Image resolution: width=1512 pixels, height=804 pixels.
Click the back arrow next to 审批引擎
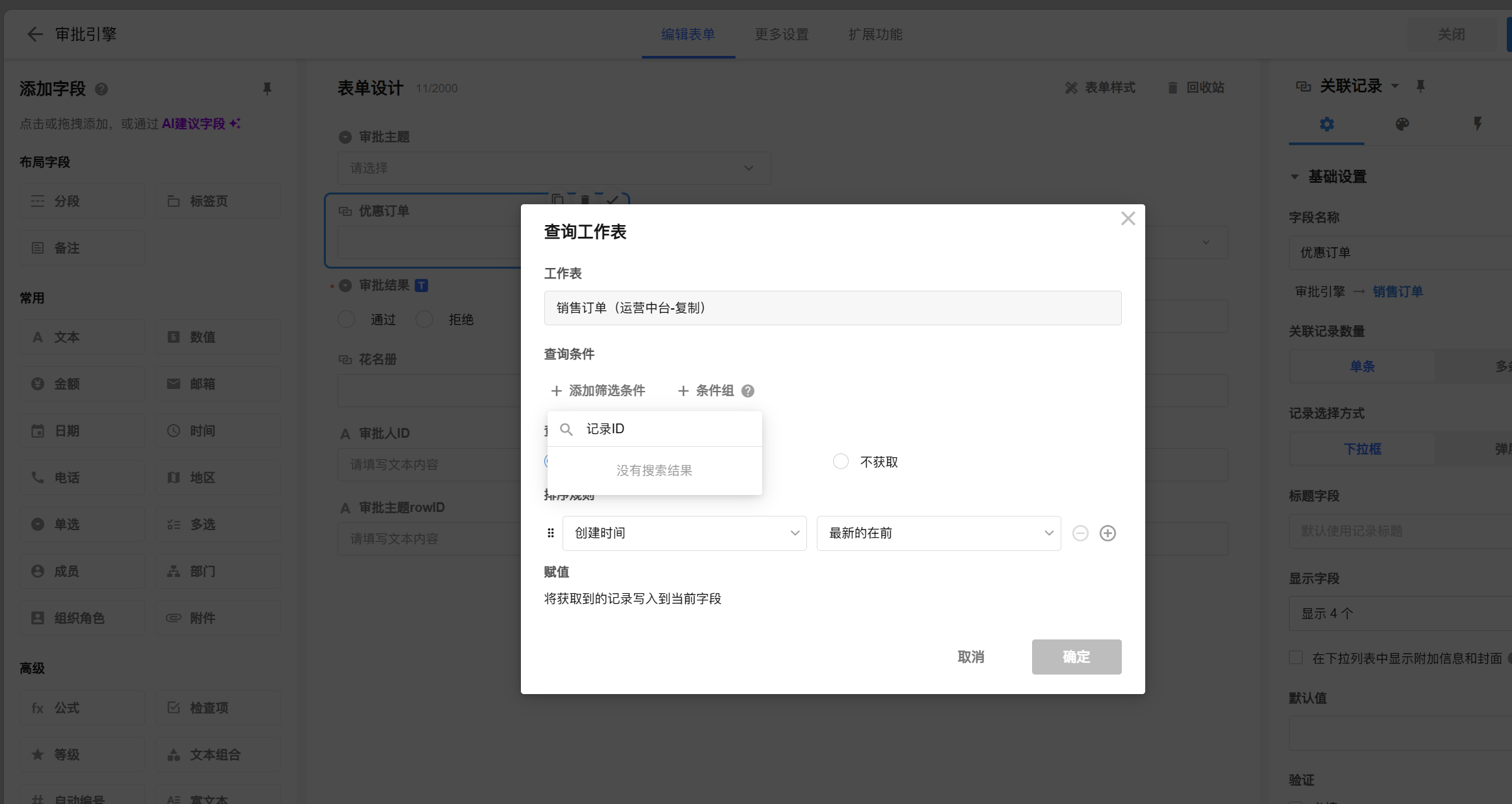point(34,34)
